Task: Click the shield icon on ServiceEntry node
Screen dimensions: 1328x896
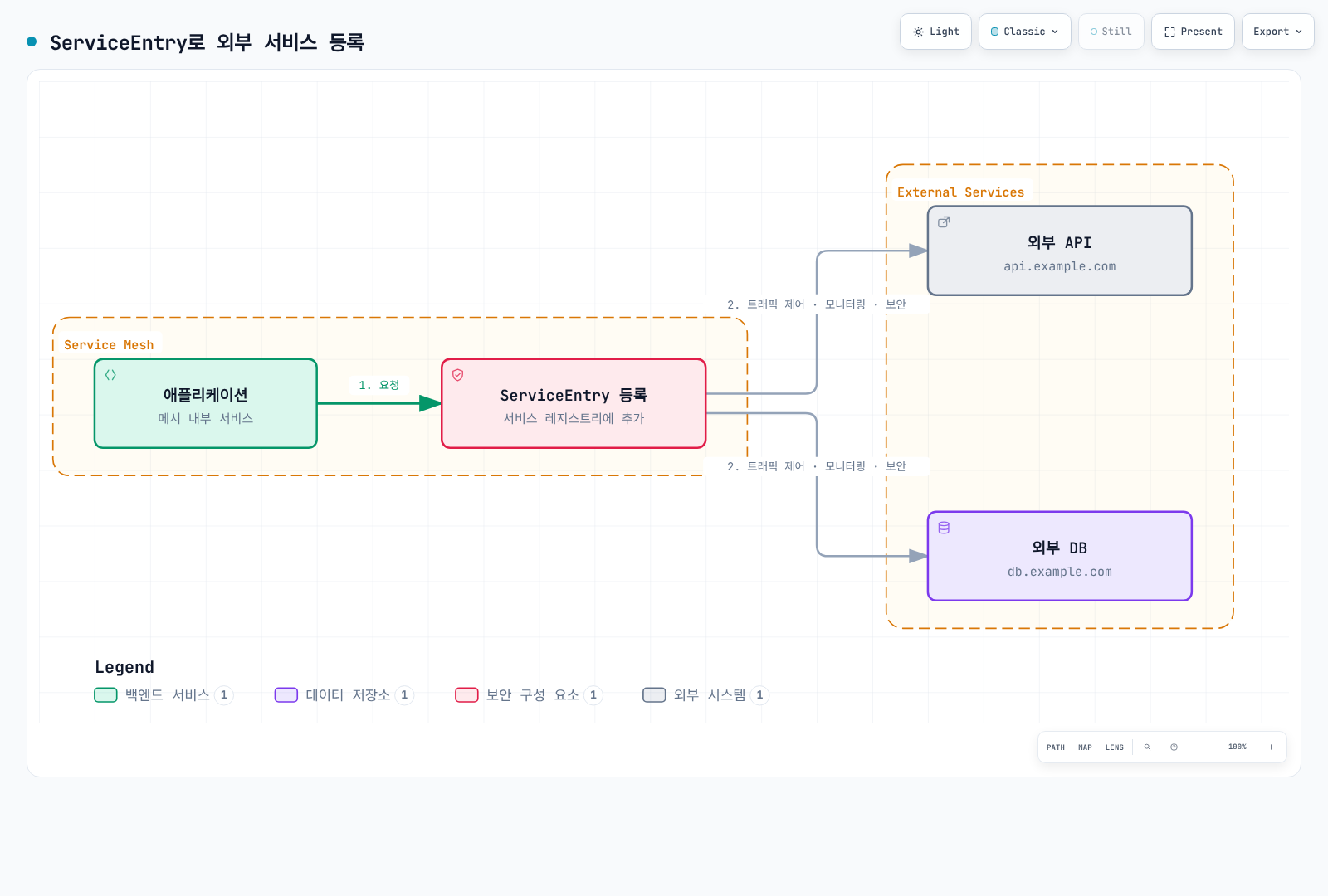Action: (457, 375)
